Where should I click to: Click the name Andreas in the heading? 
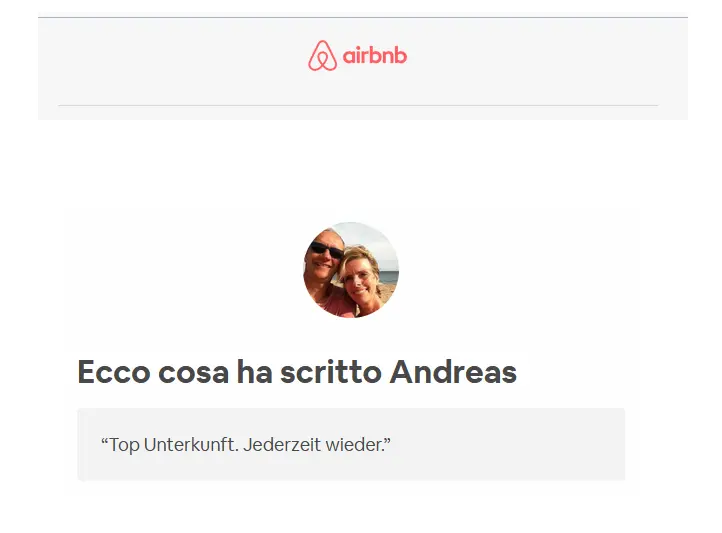(x=453, y=372)
